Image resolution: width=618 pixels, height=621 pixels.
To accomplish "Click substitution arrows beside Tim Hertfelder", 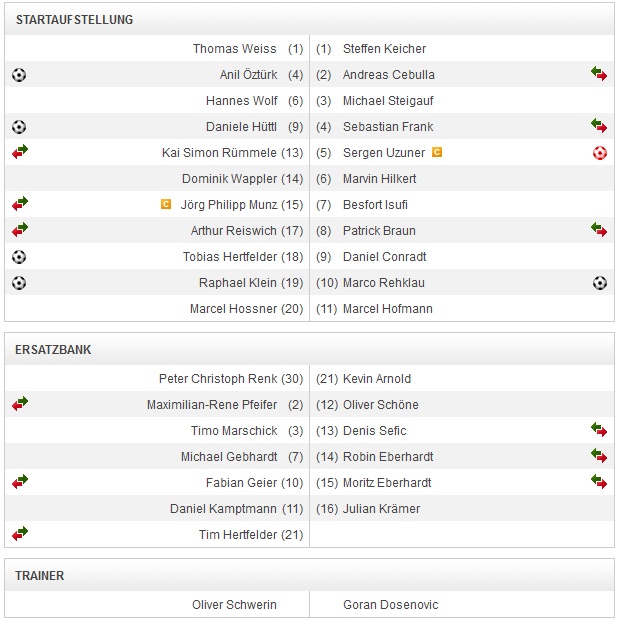I will pyautogui.click(x=20, y=534).
